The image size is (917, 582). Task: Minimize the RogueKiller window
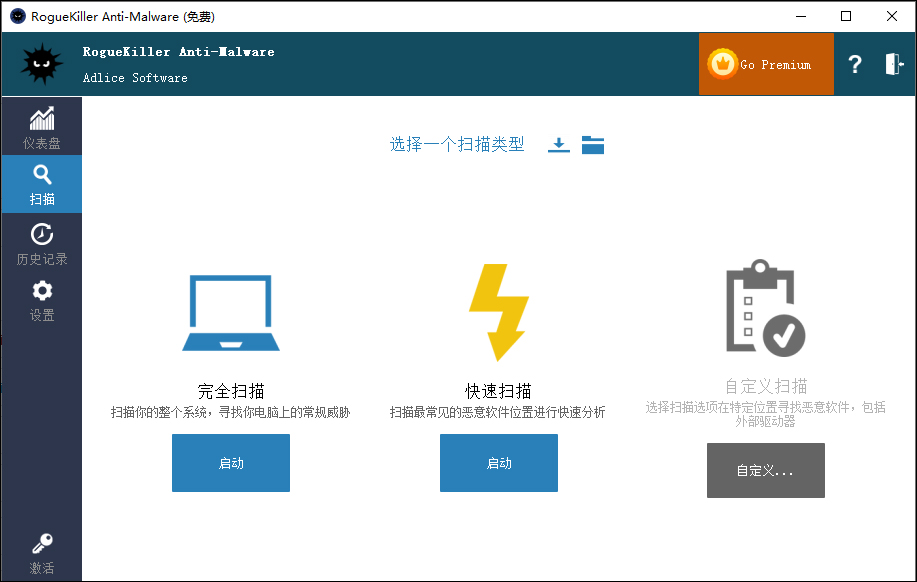(801, 16)
